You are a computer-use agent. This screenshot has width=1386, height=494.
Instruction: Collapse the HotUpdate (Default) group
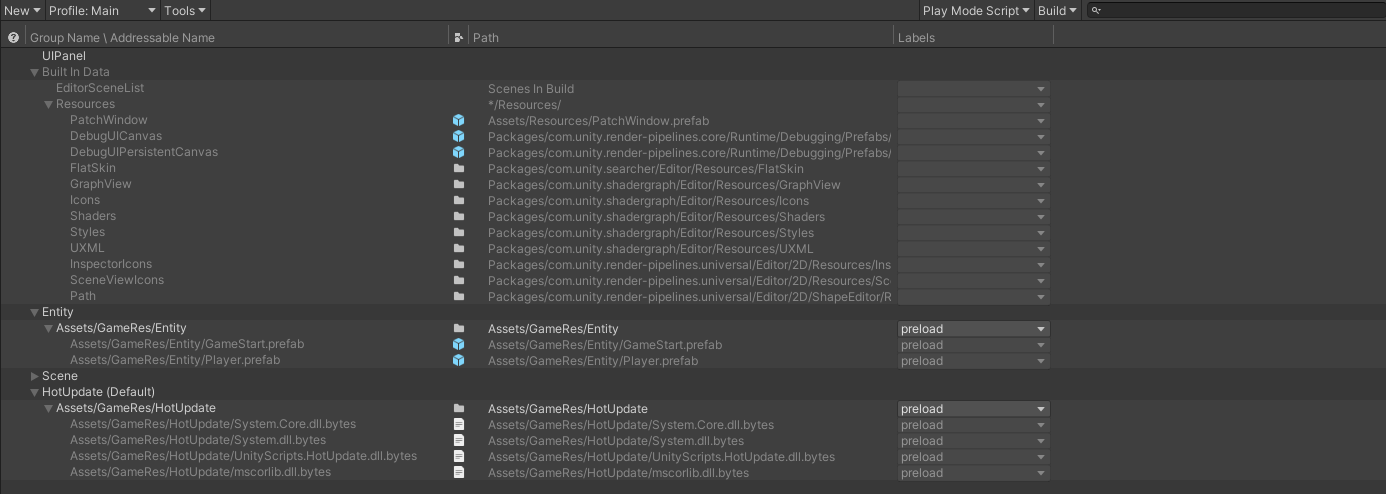[x=35, y=392]
